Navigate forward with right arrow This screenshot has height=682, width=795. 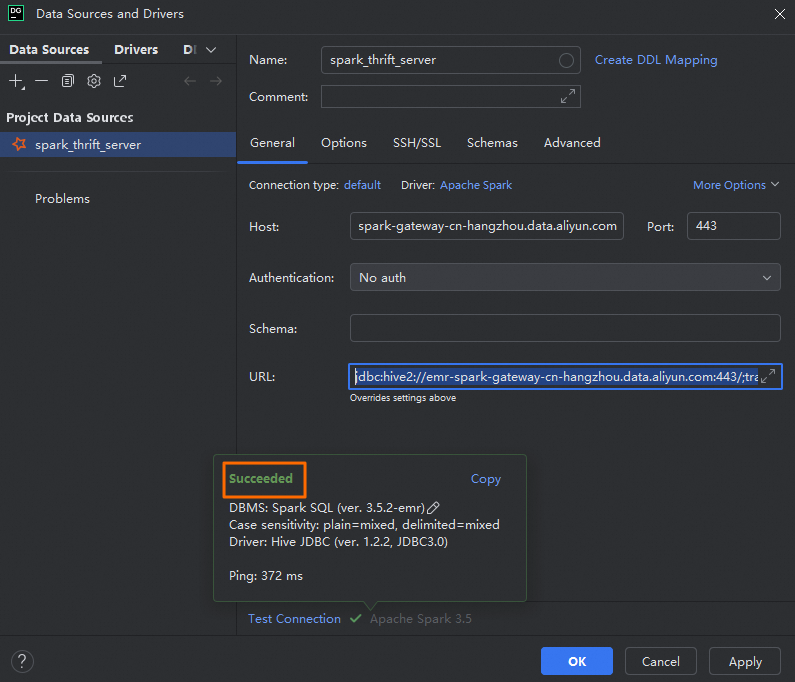pyautogui.click(x=216, y=81)
